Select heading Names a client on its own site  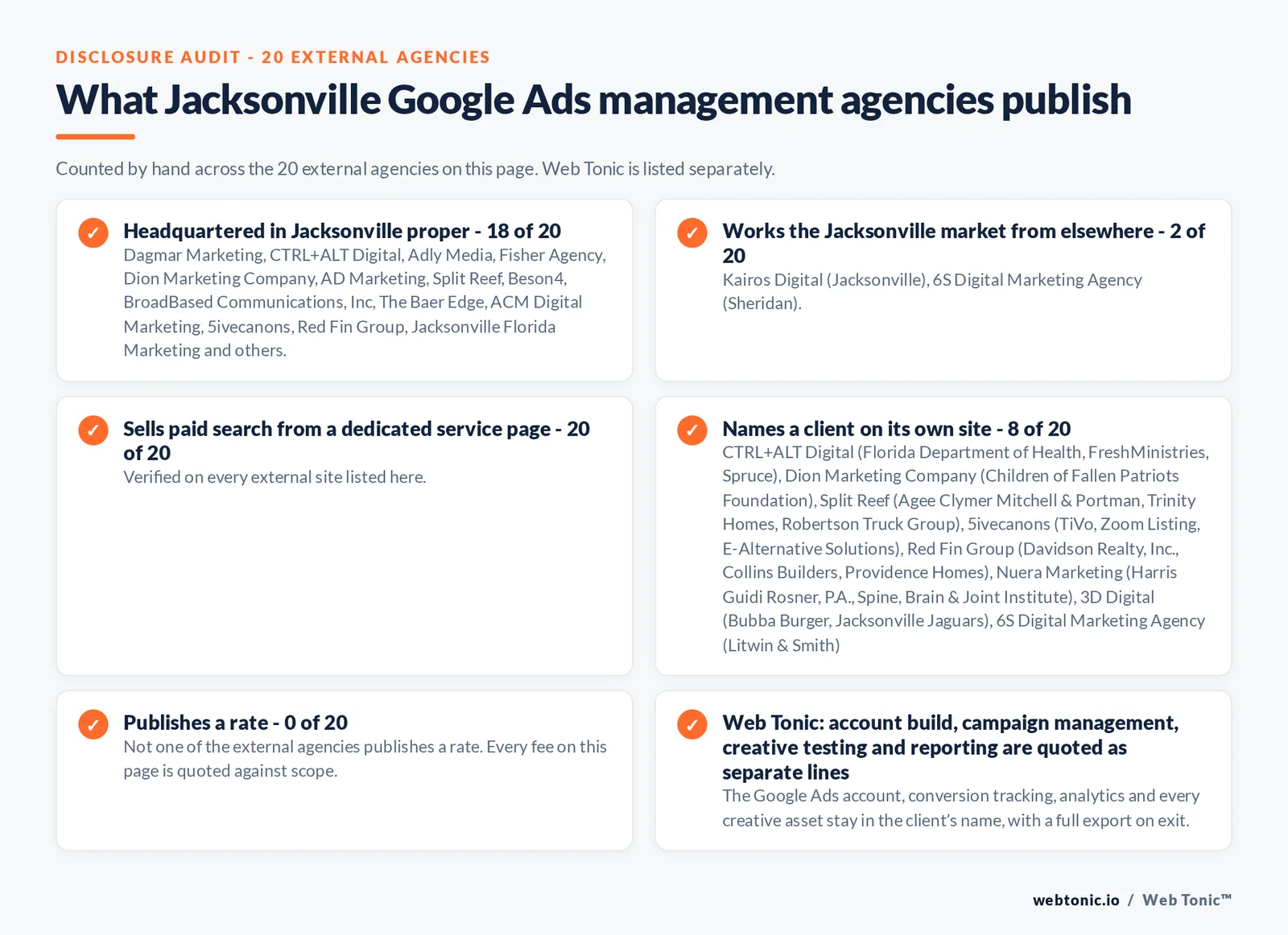click(897, 429)
